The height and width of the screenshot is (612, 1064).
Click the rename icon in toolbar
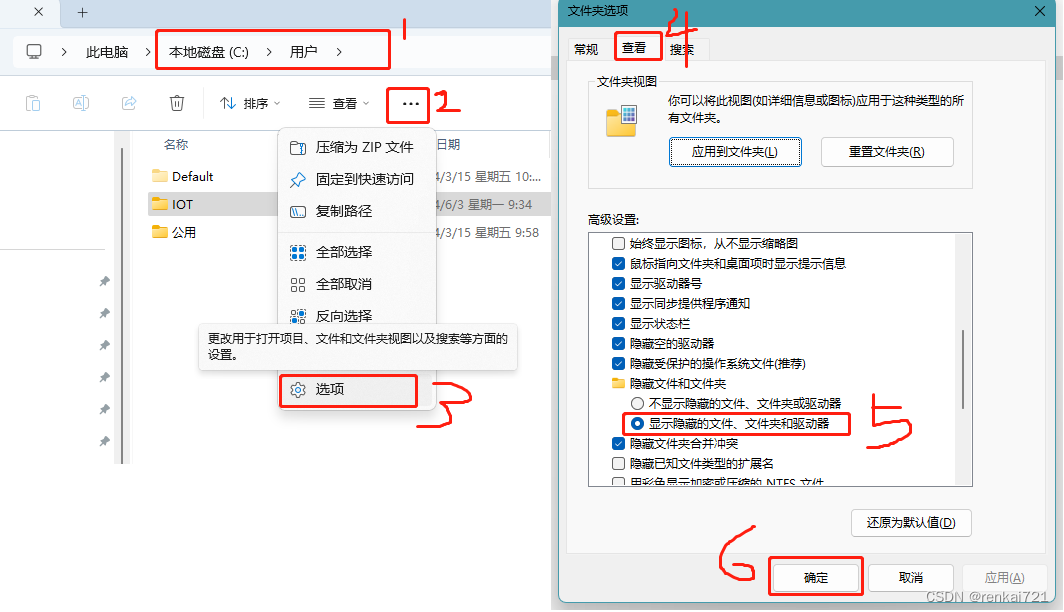coord(81,103)
